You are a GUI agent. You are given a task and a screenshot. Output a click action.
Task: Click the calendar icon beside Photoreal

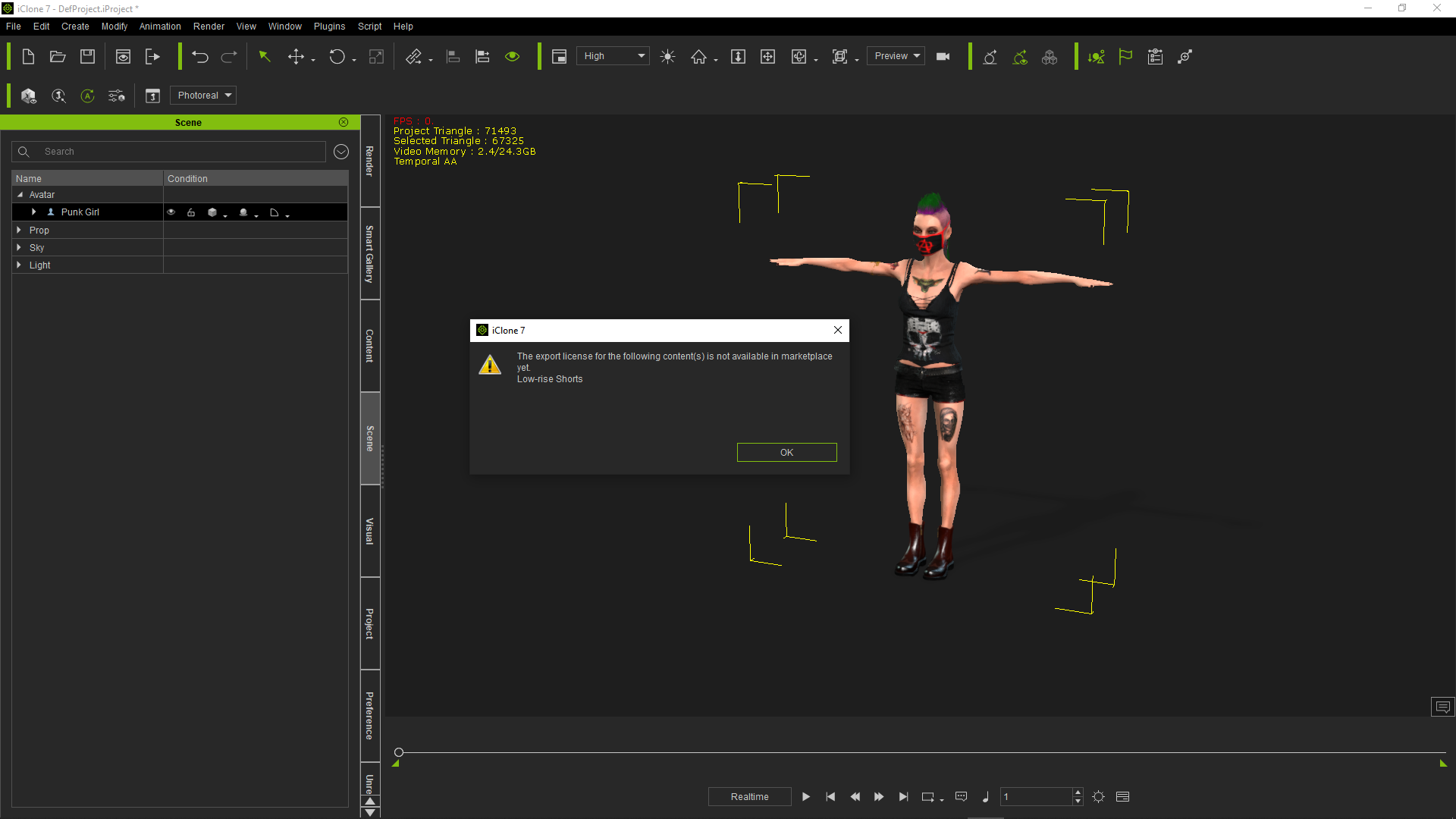(x=152, y=96)
